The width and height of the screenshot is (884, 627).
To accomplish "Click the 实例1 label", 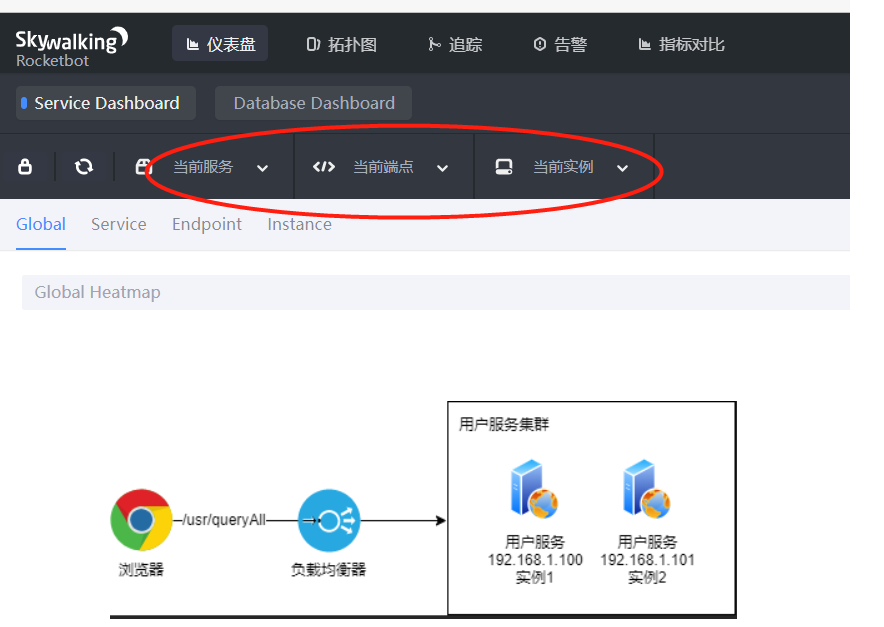I will click(x=534, y=577).
